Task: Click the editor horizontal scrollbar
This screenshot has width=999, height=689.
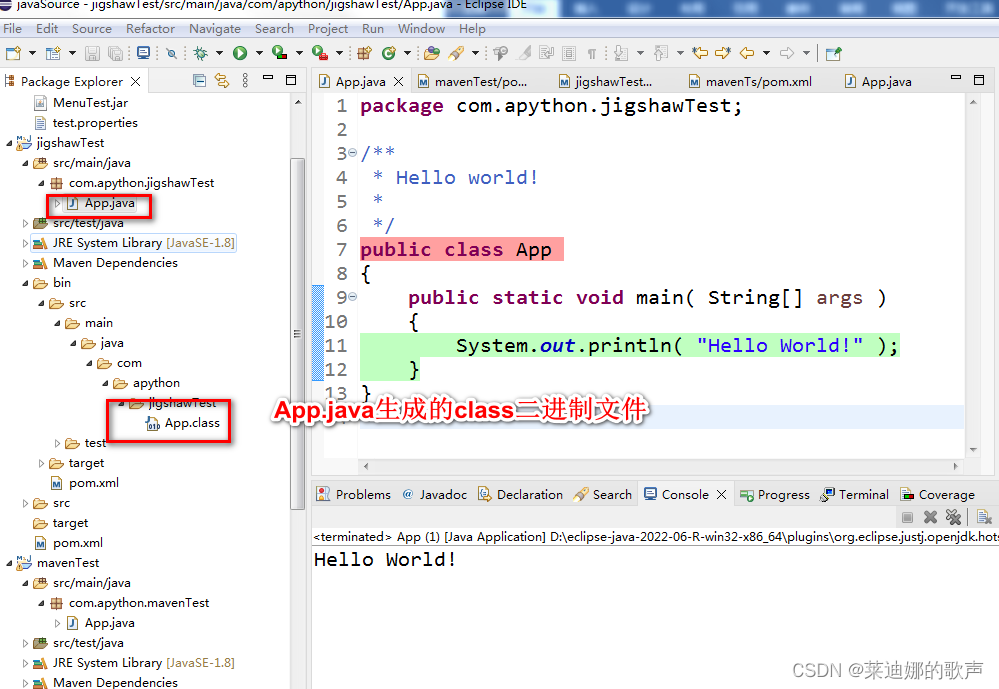Action: pyautogui.click(x=659, y=466)
